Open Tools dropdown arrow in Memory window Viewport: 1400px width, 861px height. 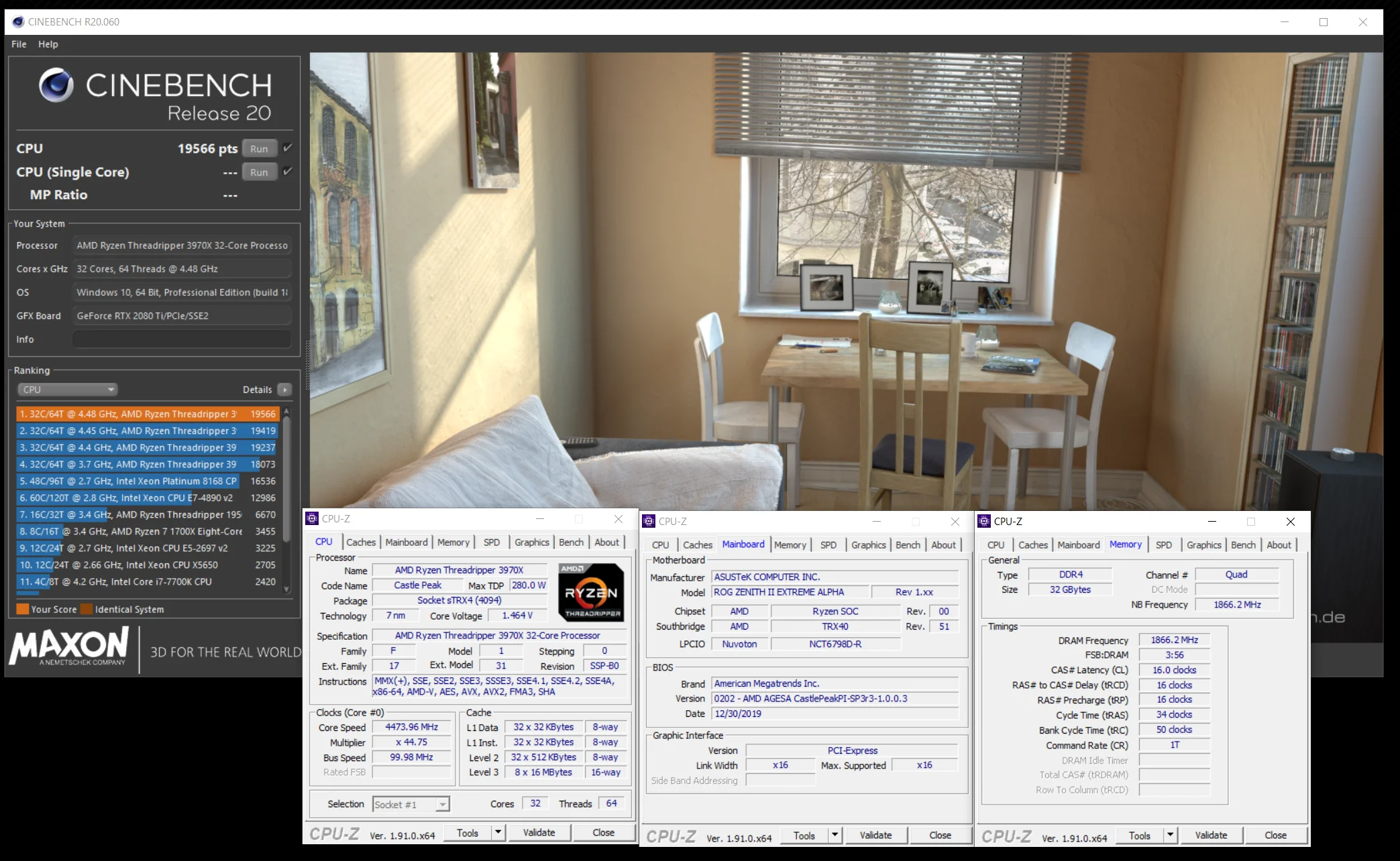pyautogui.click(x=1170, y=835)
